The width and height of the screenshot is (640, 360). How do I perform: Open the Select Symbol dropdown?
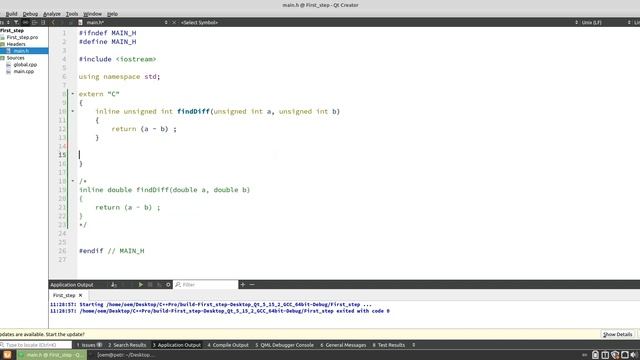200,22
